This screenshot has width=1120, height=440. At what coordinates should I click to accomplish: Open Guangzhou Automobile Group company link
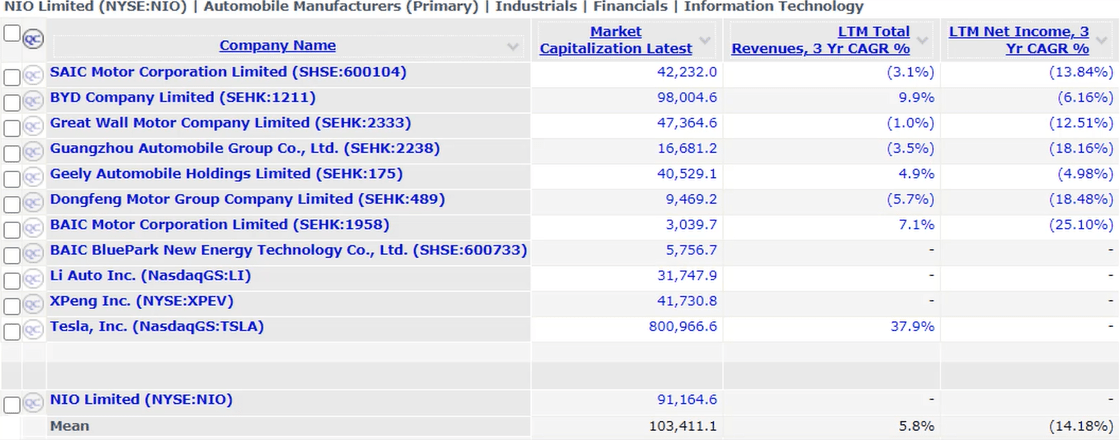245,148
